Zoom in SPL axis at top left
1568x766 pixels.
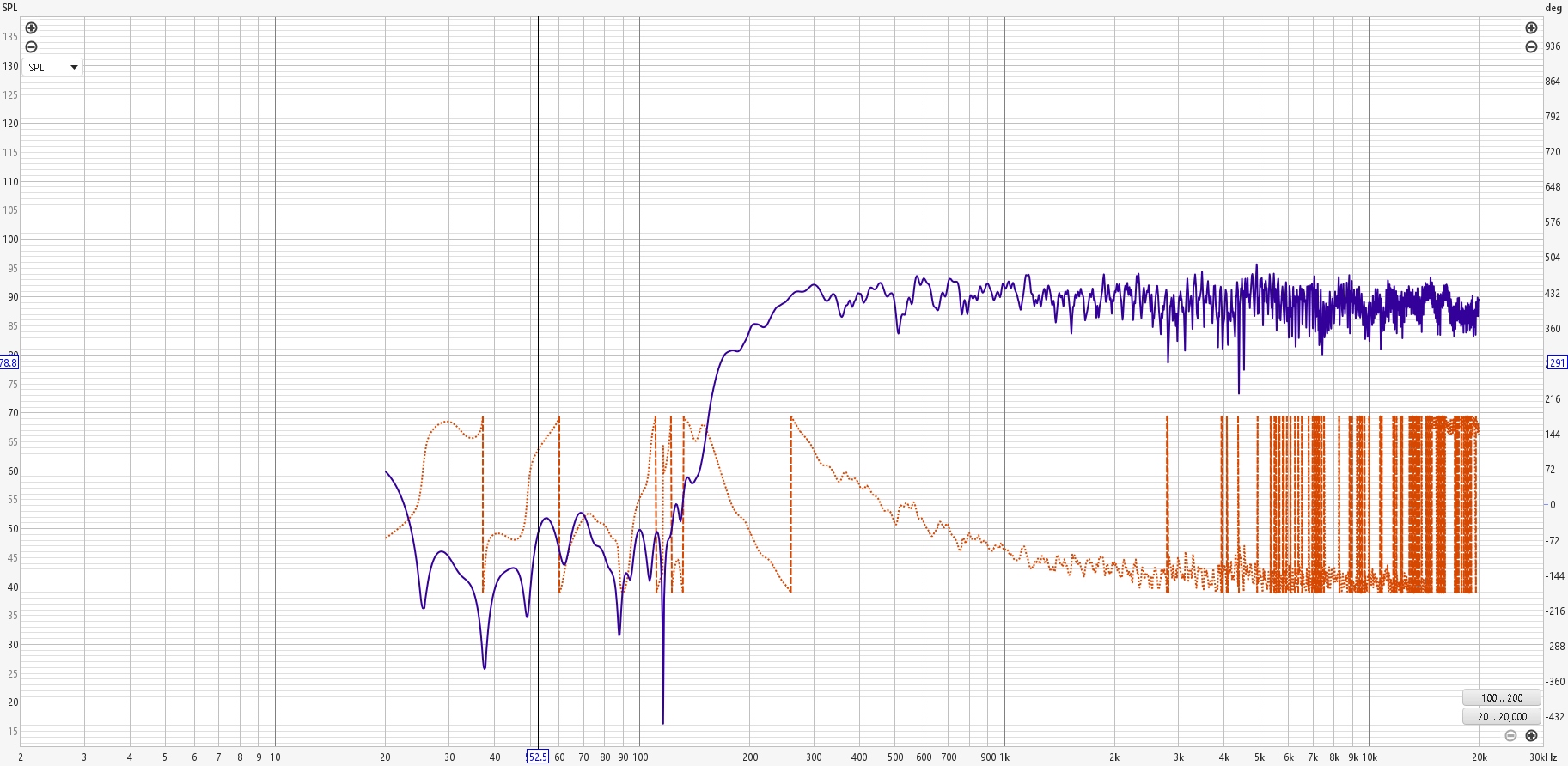[x=32, y=28]
